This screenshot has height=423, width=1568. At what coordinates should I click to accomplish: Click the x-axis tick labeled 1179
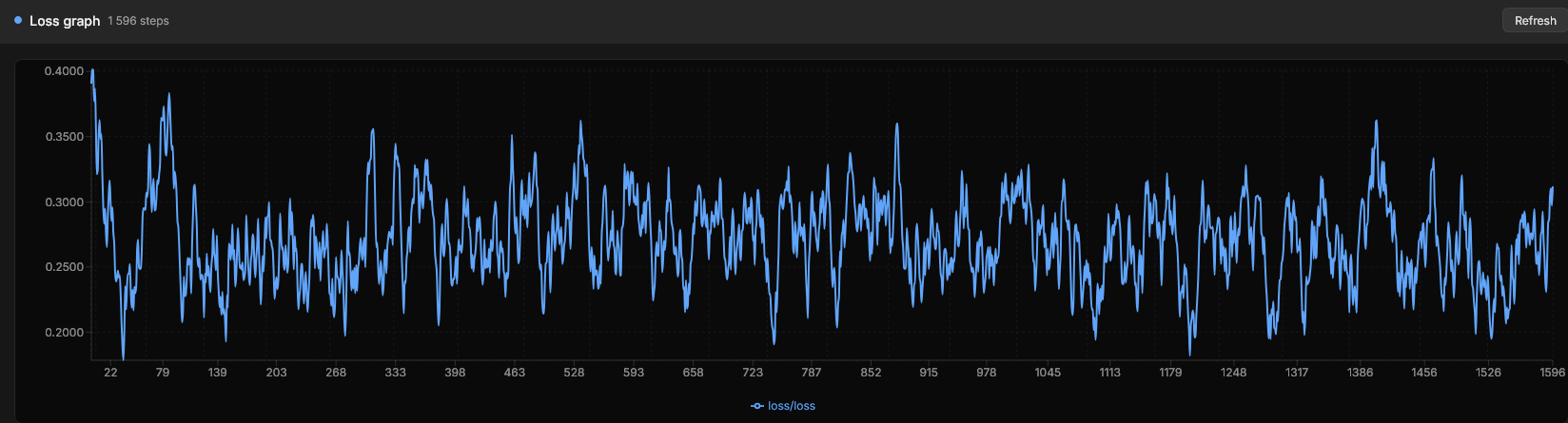click(1170, 373)
